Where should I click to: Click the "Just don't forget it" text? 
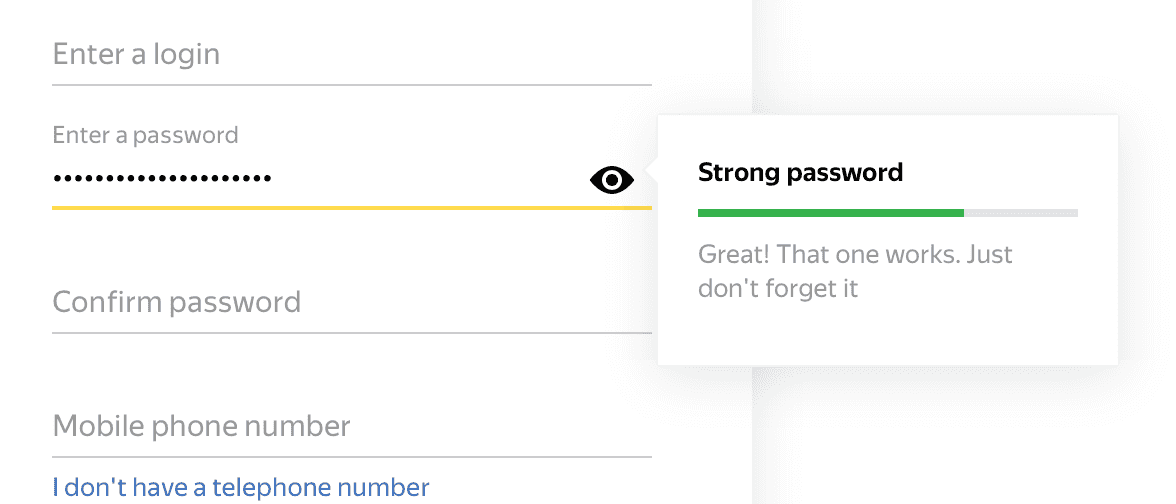pyautogui.click(x=778, y=290)
